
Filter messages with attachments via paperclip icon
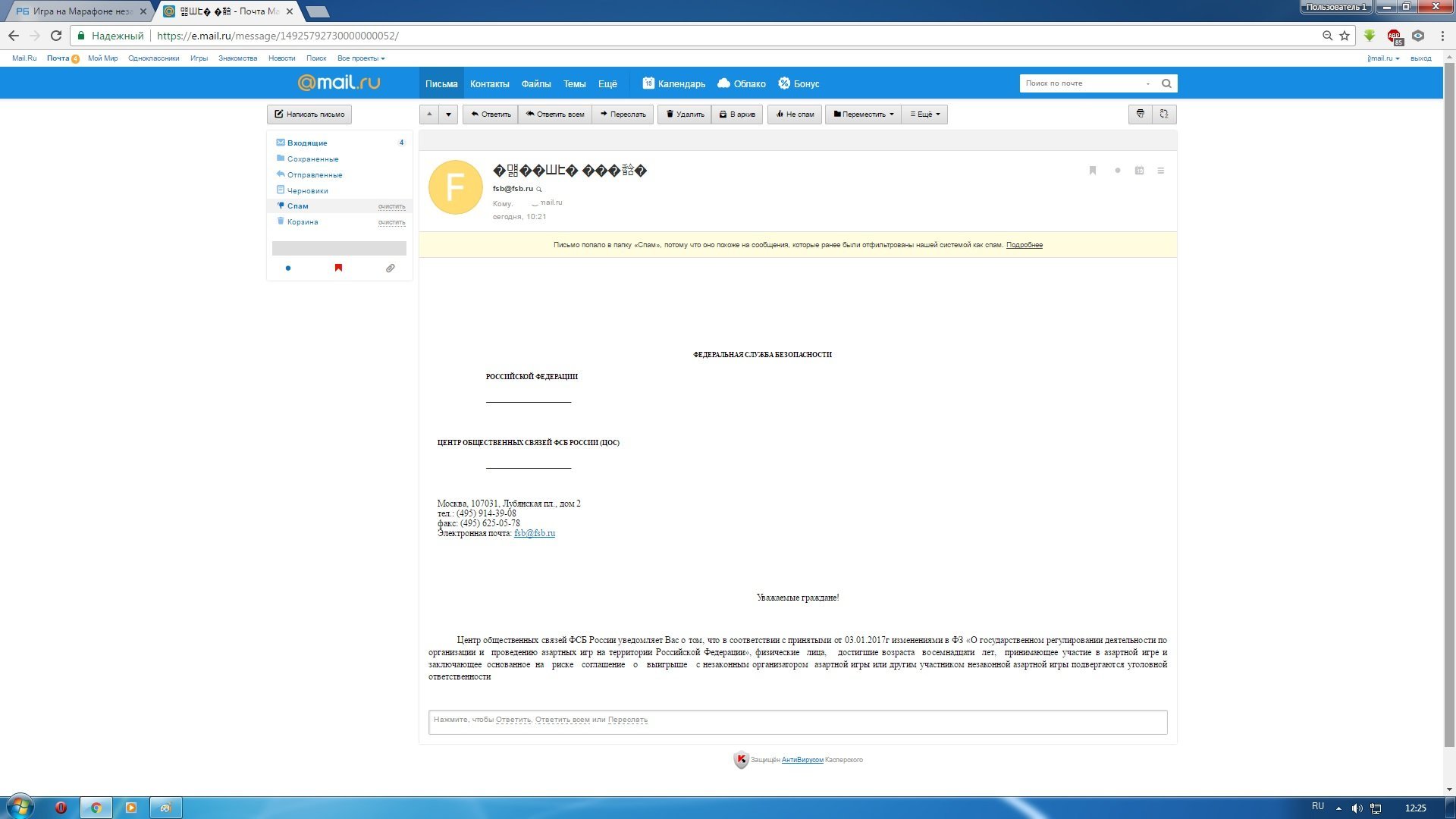pyautogui.click(x=390, y=268)
